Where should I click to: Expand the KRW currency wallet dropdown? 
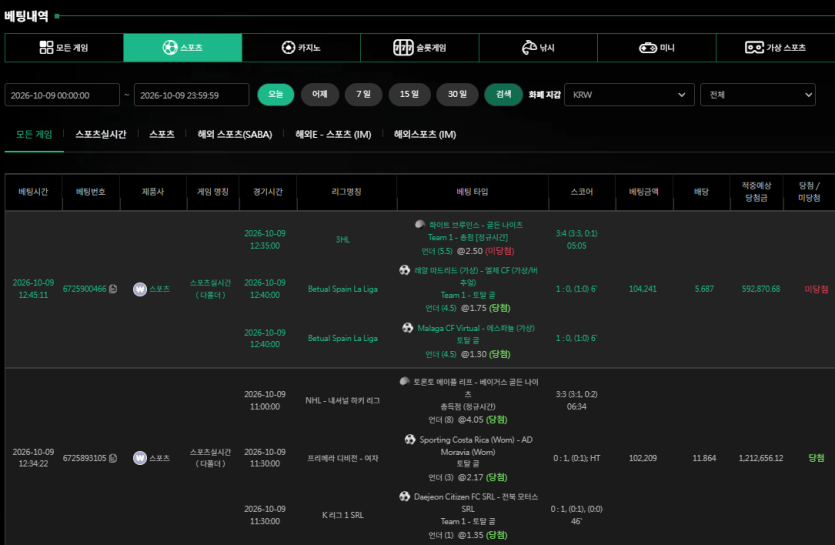[x=629, y=95]
